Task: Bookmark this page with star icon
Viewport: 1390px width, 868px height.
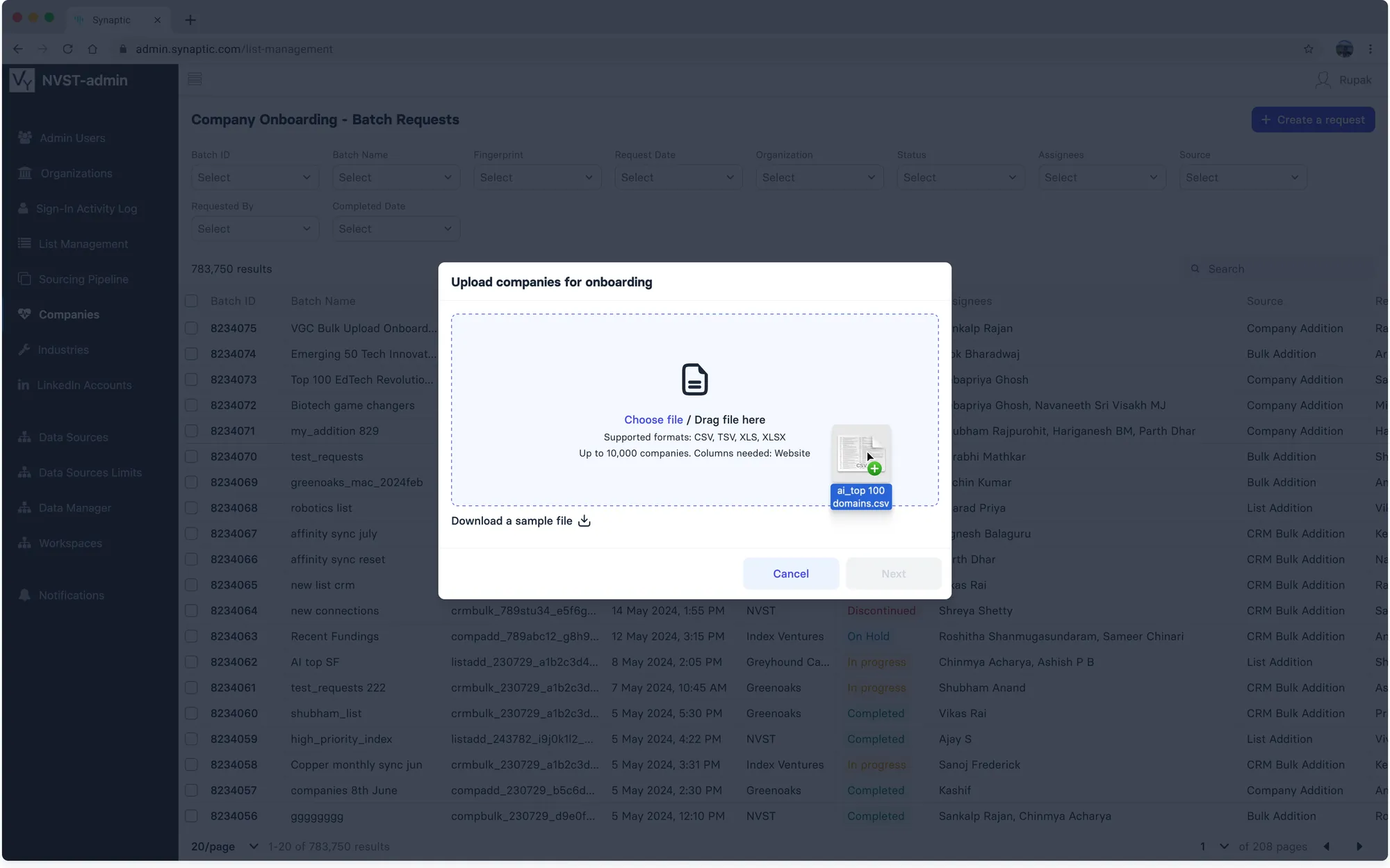Action: [1309, 49]
